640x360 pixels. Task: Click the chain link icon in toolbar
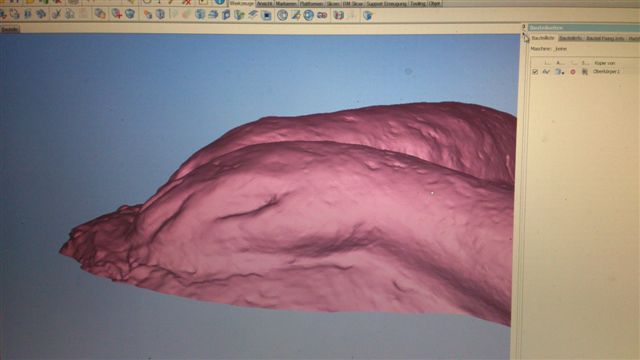coord(322,16)
